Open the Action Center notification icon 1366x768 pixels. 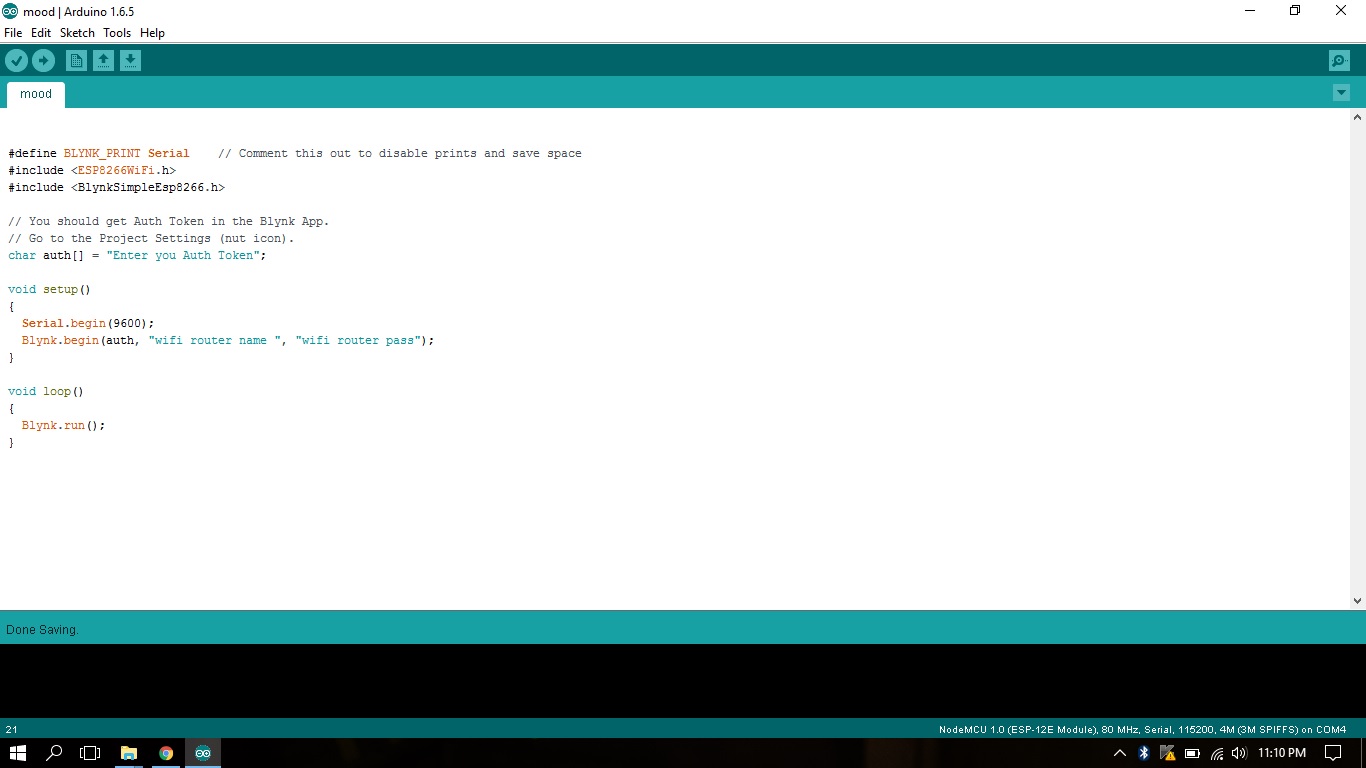point(1333,753)
